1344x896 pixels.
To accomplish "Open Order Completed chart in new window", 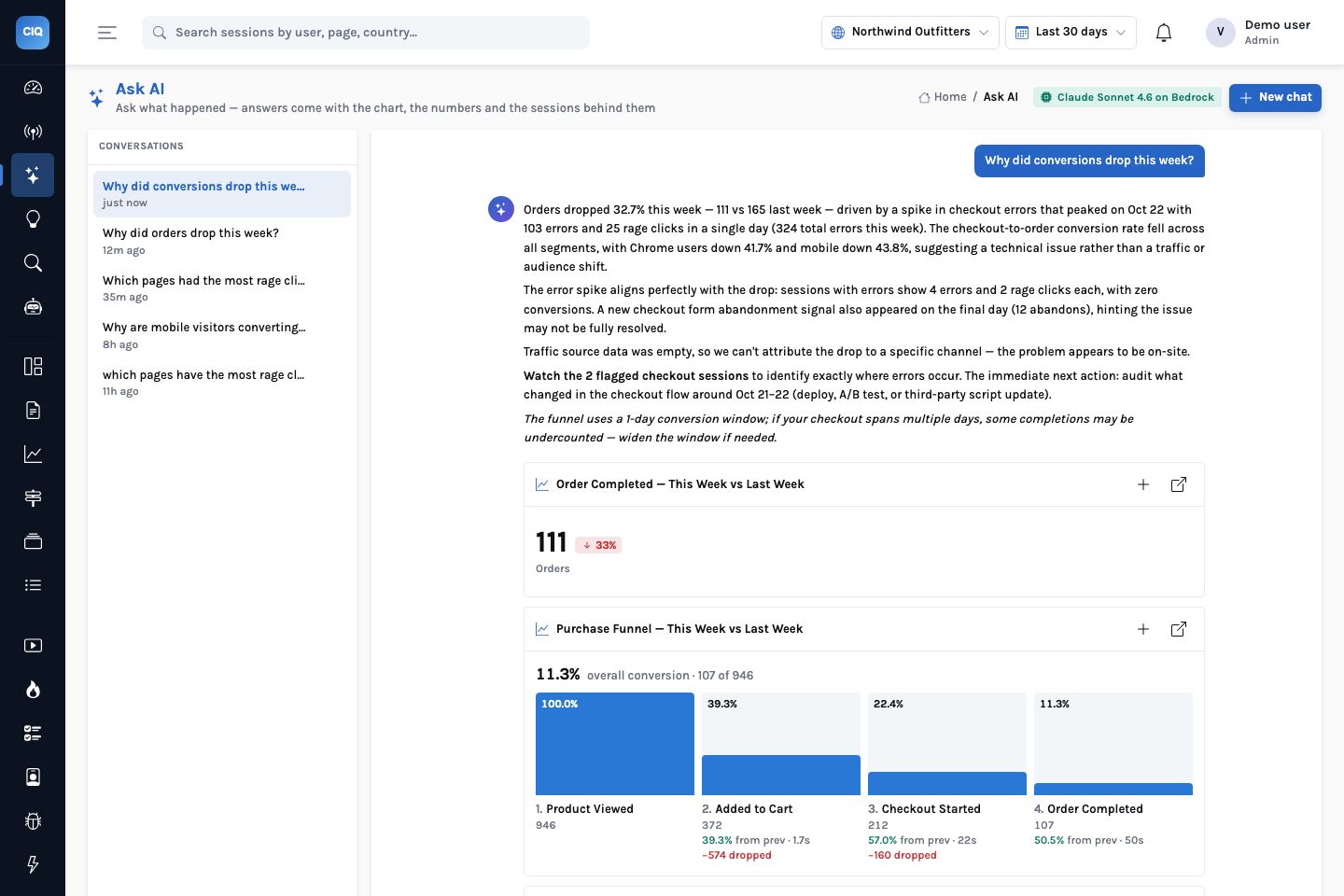I will (1179, 484).
